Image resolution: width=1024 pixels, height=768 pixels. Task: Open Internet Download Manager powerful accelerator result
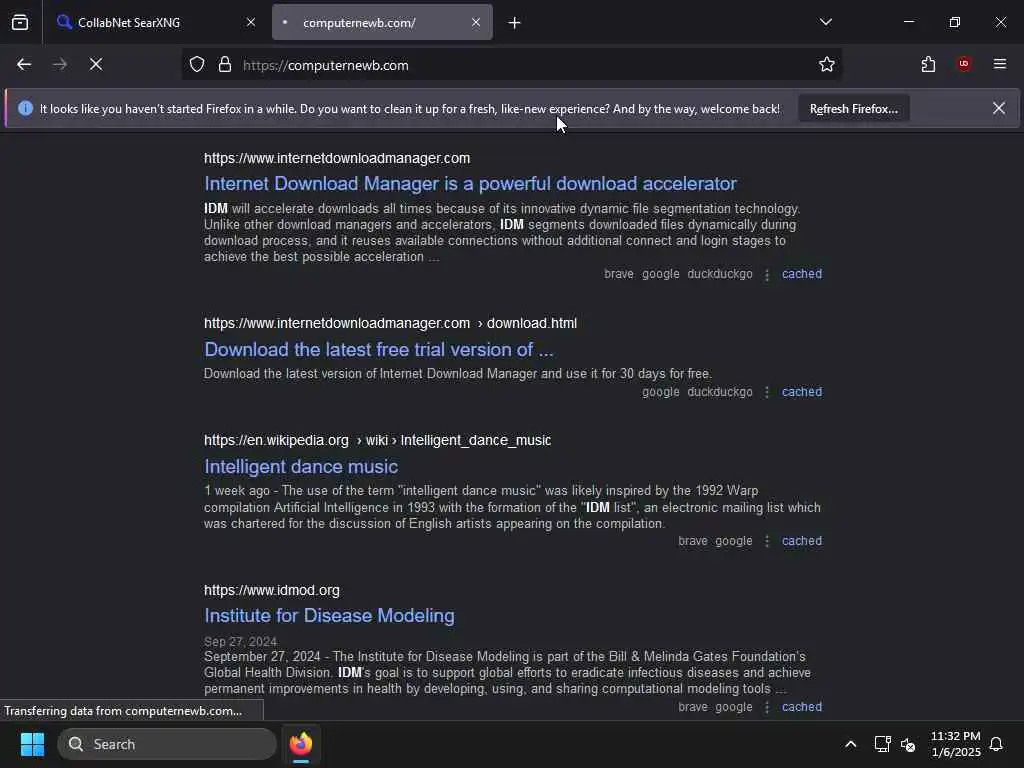tap(470, 184)
